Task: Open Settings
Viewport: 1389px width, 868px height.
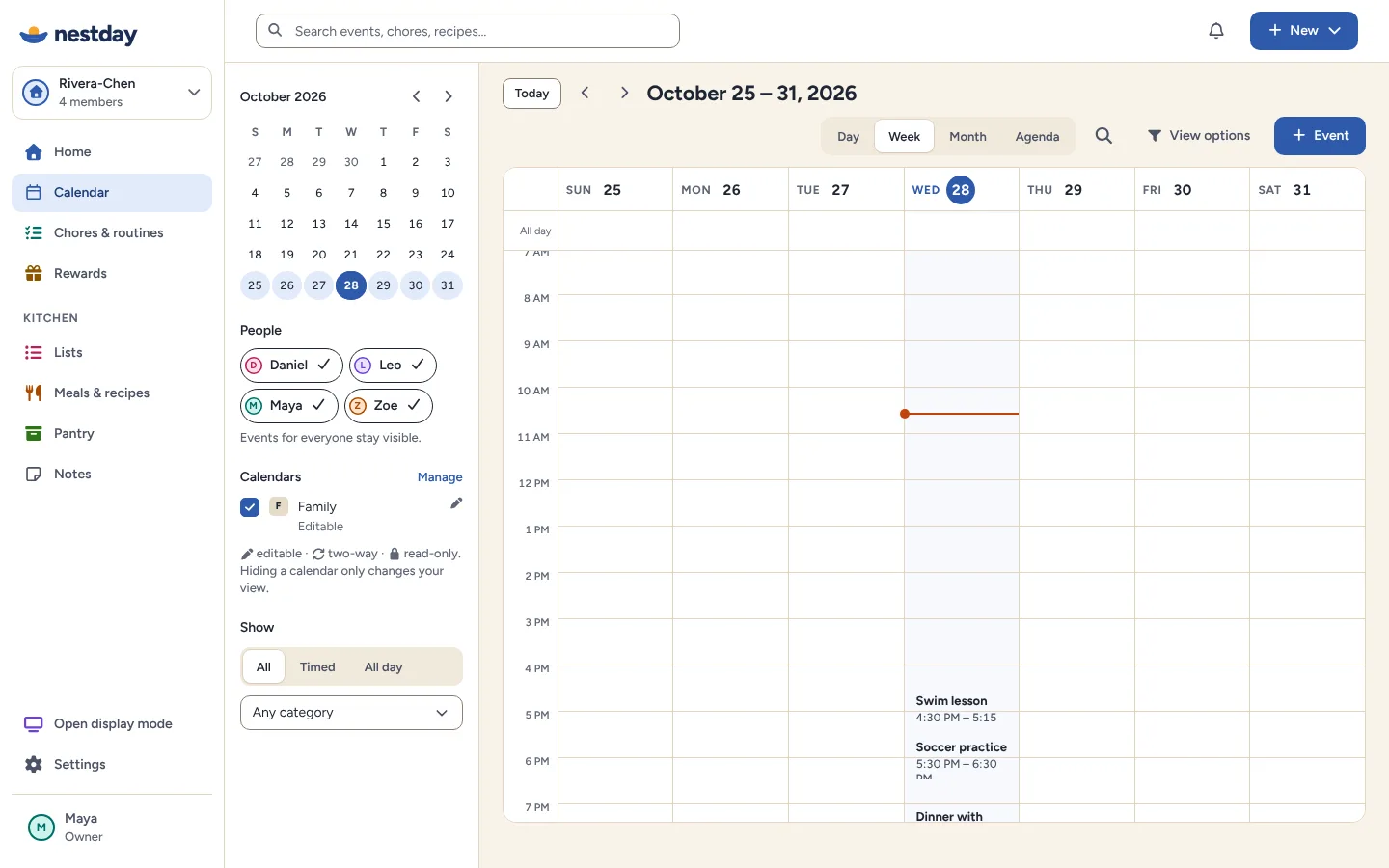Action: click(x=112, y=765)
